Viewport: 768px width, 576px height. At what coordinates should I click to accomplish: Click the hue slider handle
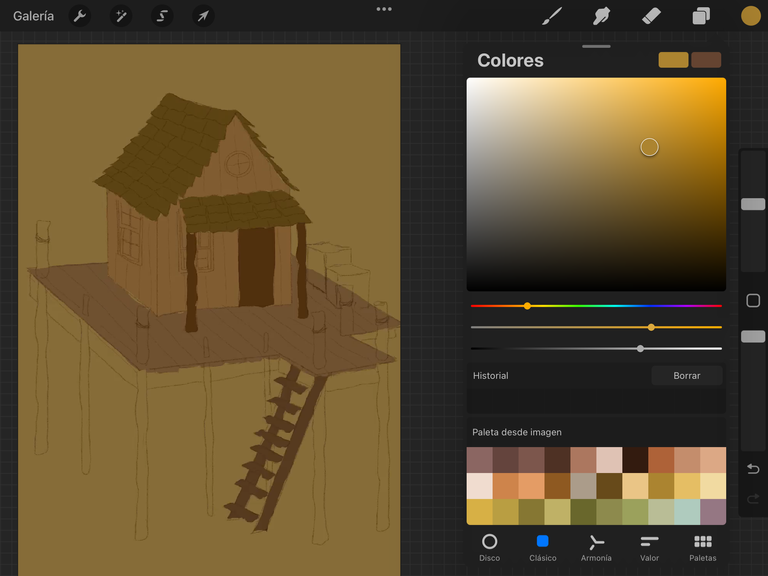[x=527, y=306]
